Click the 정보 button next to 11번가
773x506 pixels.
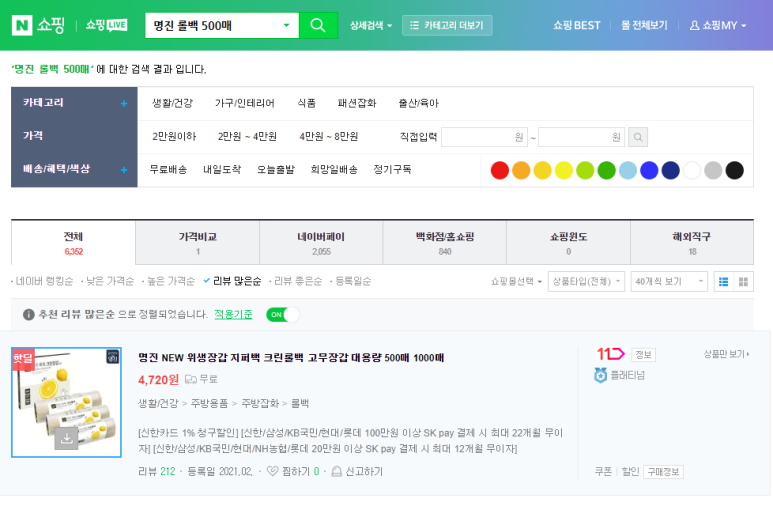pos(643,354)
